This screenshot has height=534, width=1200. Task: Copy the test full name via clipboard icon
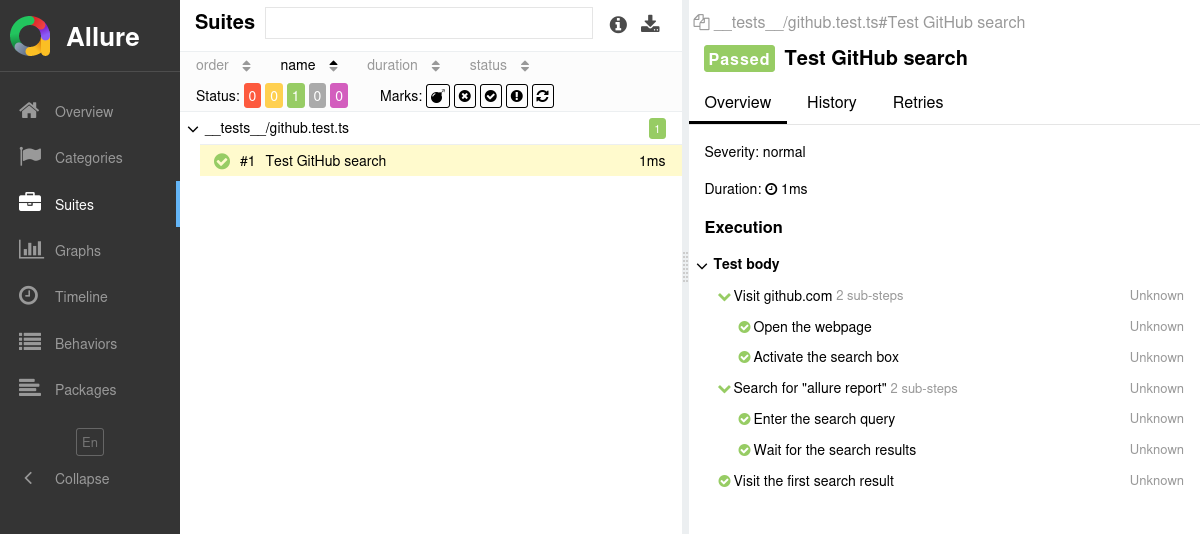[702, 22]
